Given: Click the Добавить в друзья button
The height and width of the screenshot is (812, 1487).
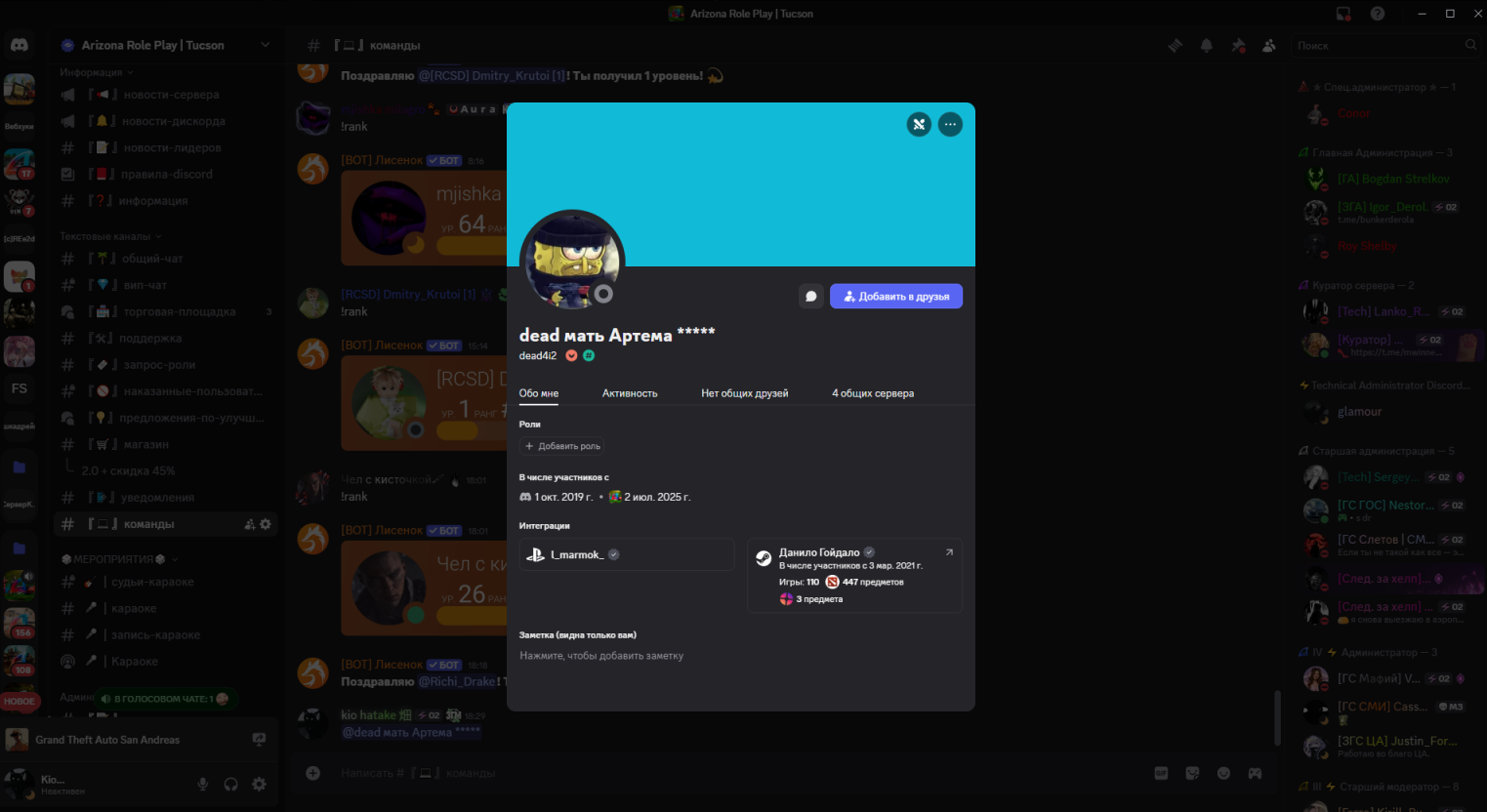Looking at the screenshot, I should 896,297.
